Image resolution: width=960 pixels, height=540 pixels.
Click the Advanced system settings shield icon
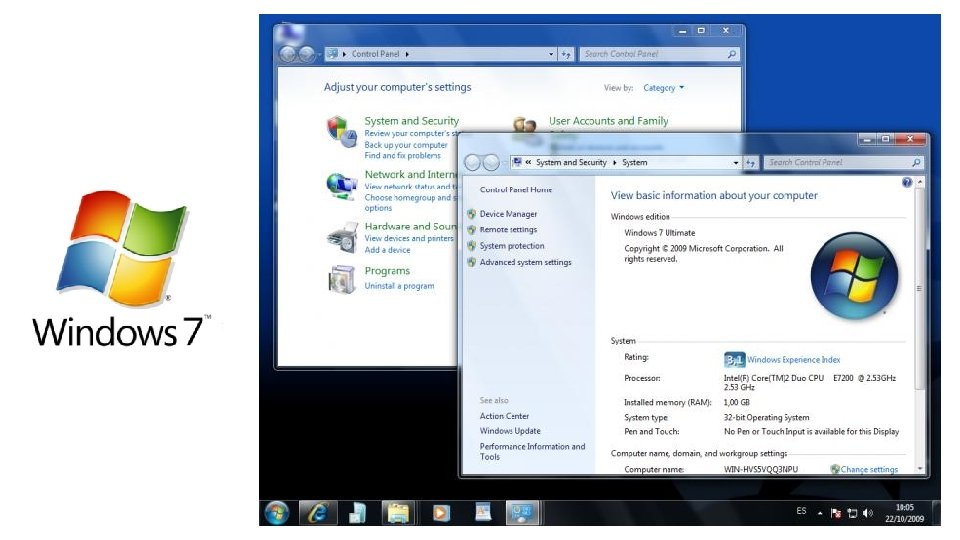click(471, 262)
